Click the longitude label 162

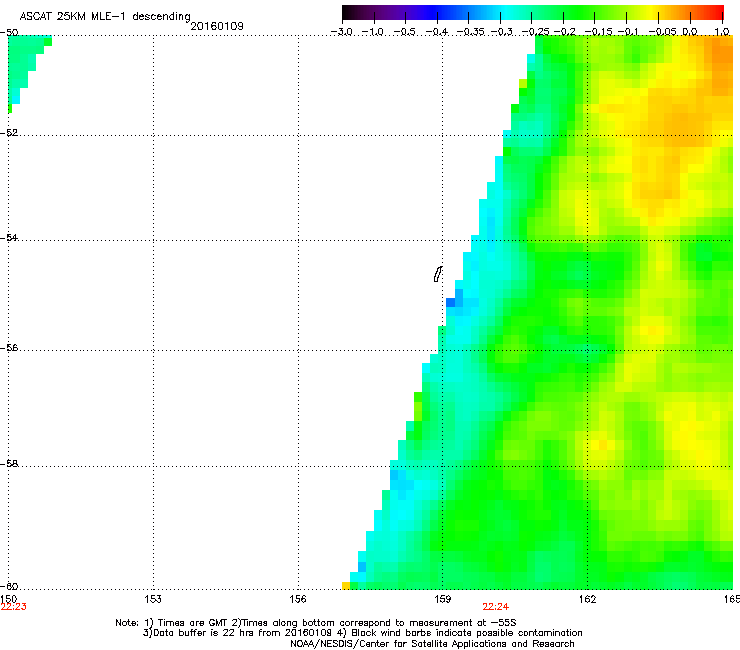tap(587, 599)
